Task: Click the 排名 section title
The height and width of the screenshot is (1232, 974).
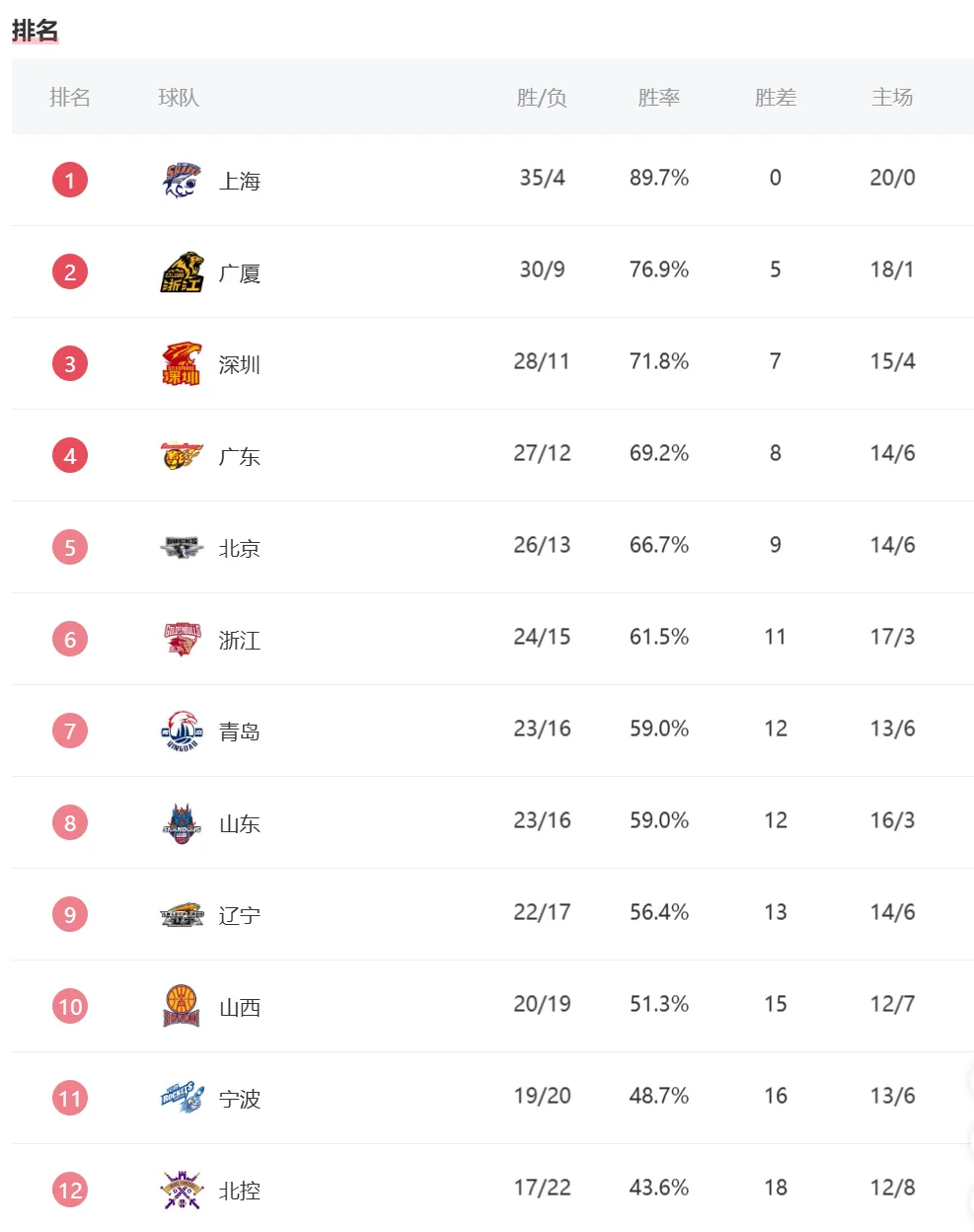Action: (x=36, y=31)
